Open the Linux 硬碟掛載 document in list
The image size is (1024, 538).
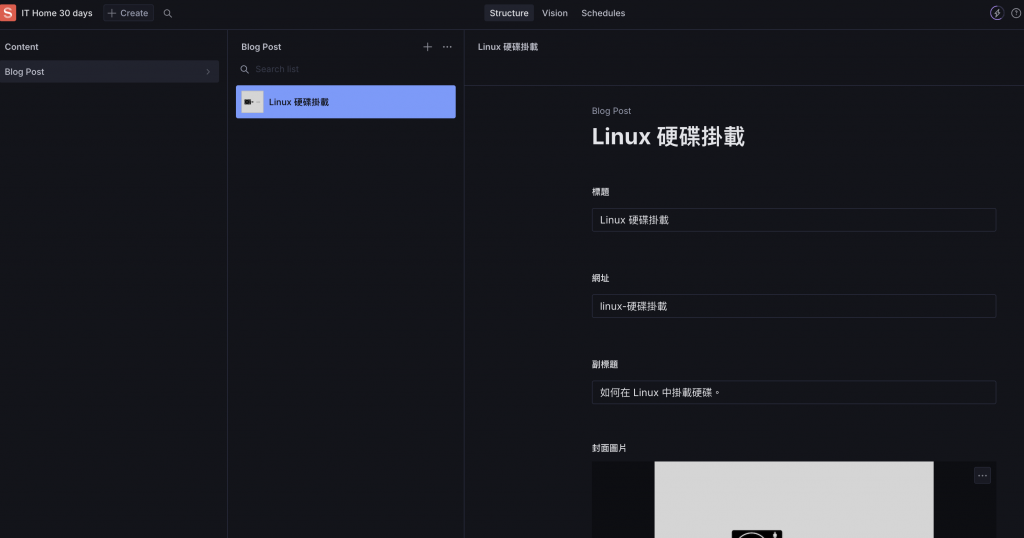[345, 102]
